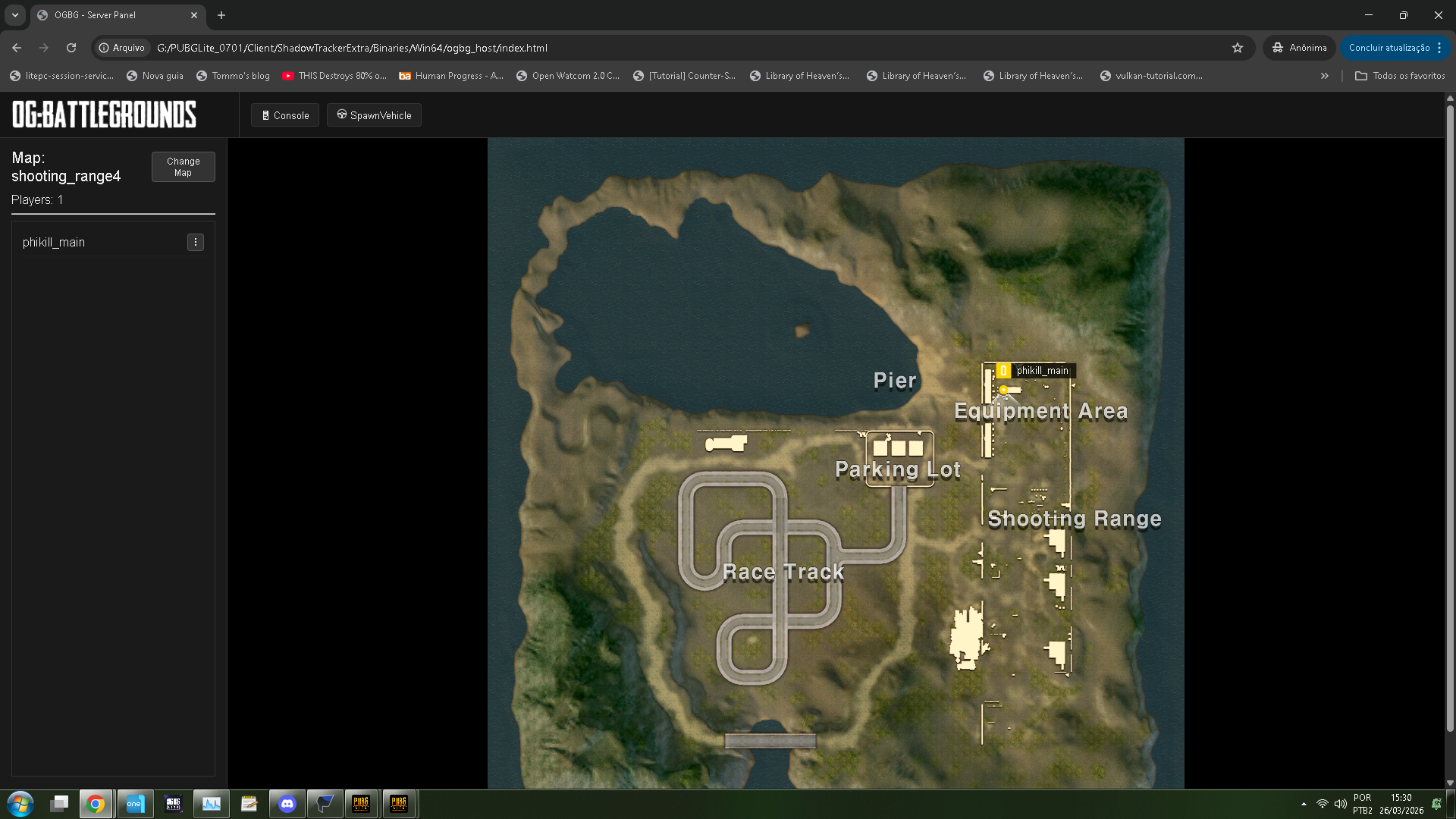Click the POR PTB2 language indicator
The image size is (1456, 819).
coord(1363,804)
